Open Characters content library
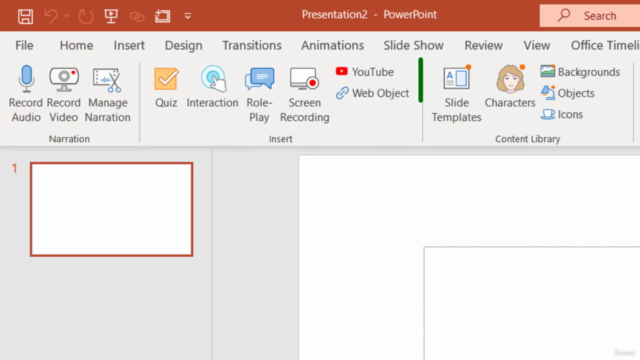This screenshot has height=360, width=640. [x=510, y=87]
